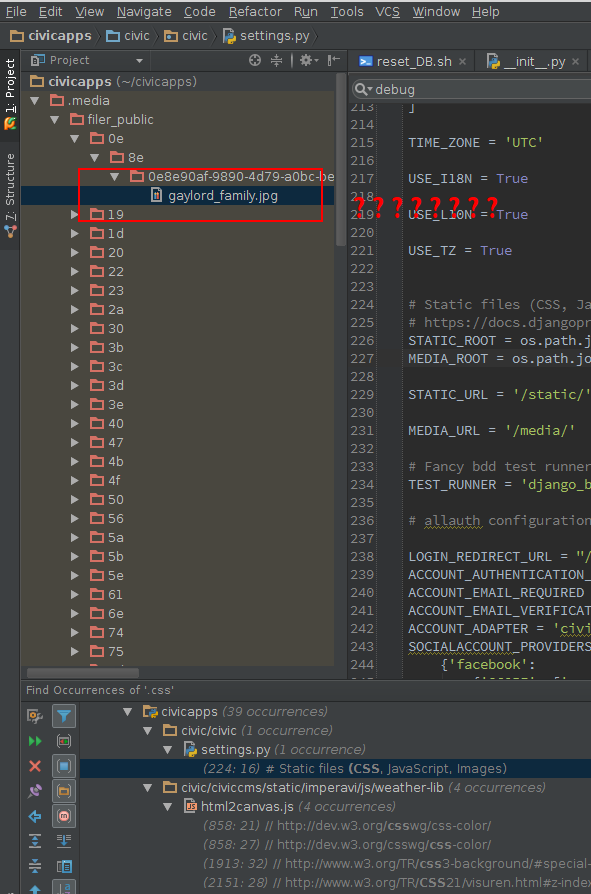Click the project tree vertical scrollbar
This screenshot has height=894, width=591.
coord(341,160)
